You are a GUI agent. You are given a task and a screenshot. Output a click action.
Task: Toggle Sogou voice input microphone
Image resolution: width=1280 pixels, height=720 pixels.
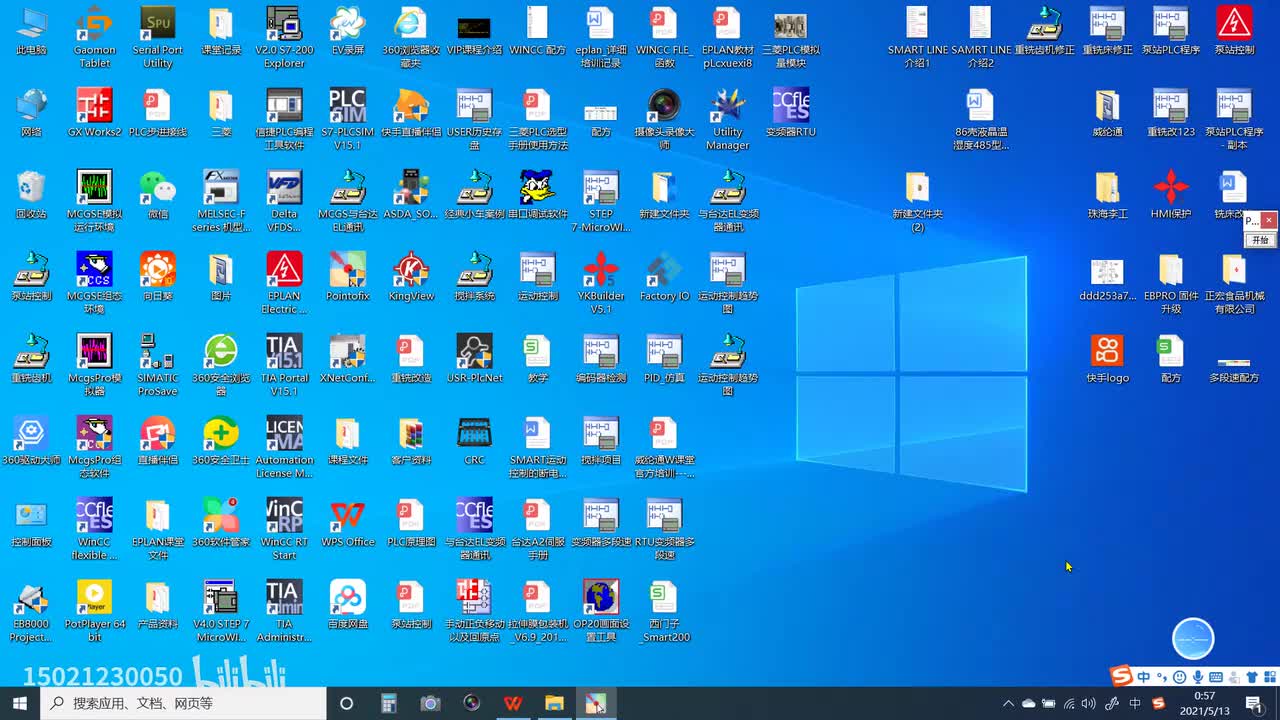click(x=1198, y=678)
